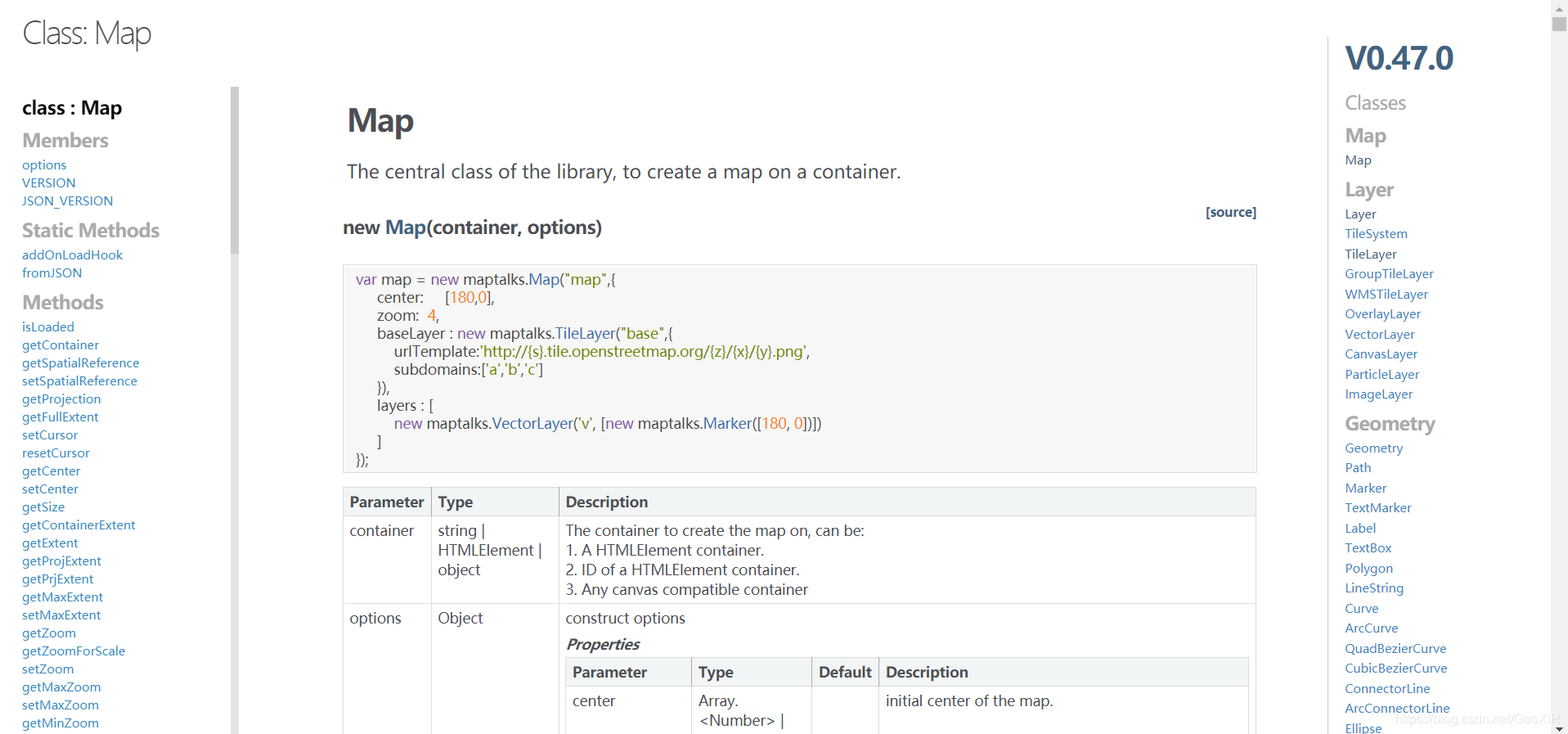1568x734 pixels.
Task: Open ArcConnectorLine class page
Action: [1397, 709]
